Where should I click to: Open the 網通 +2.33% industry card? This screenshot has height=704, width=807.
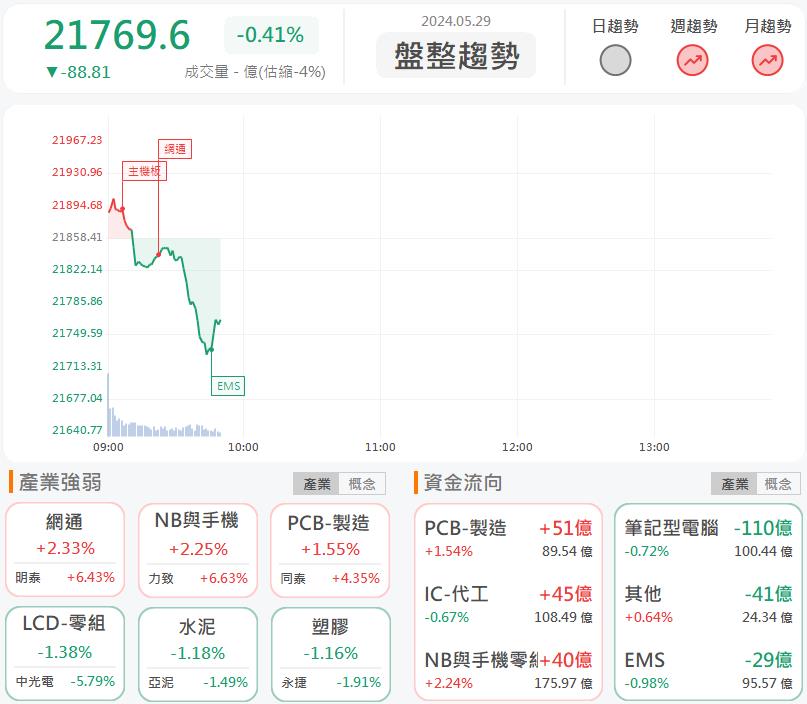click(x=65, y=550)
